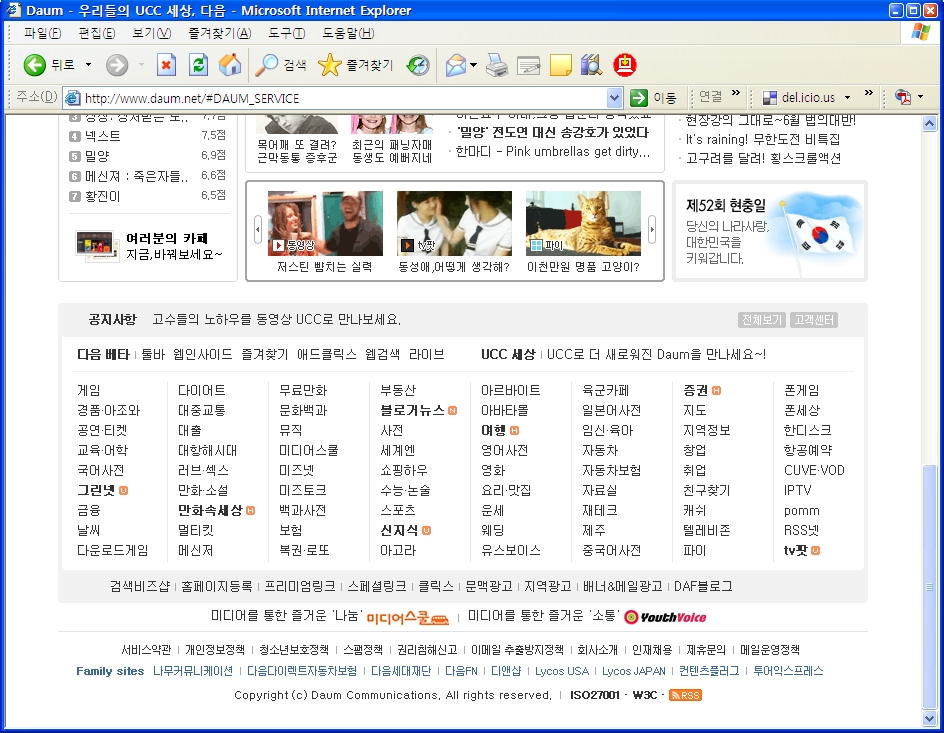
Task: Click 밀양 movie ranking entry
Action: coord(97,156)
